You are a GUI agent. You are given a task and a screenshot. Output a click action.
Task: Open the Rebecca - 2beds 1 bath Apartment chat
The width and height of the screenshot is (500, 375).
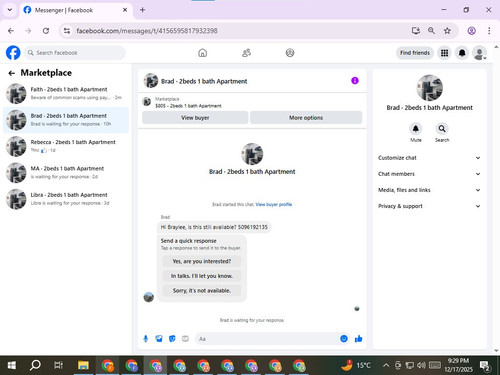(66, 146)
